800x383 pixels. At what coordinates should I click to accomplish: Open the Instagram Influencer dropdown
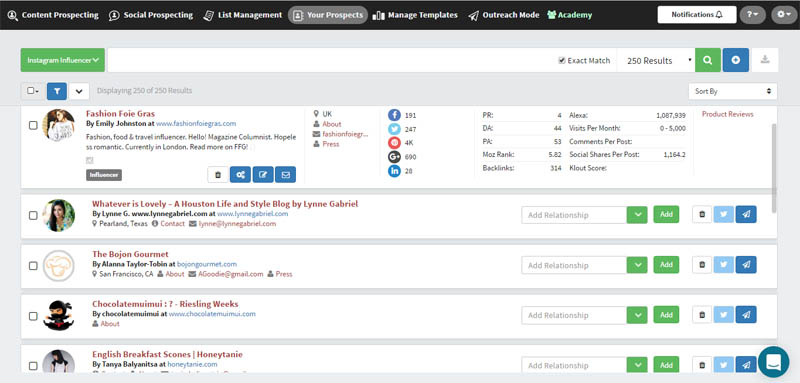[63, 60]
